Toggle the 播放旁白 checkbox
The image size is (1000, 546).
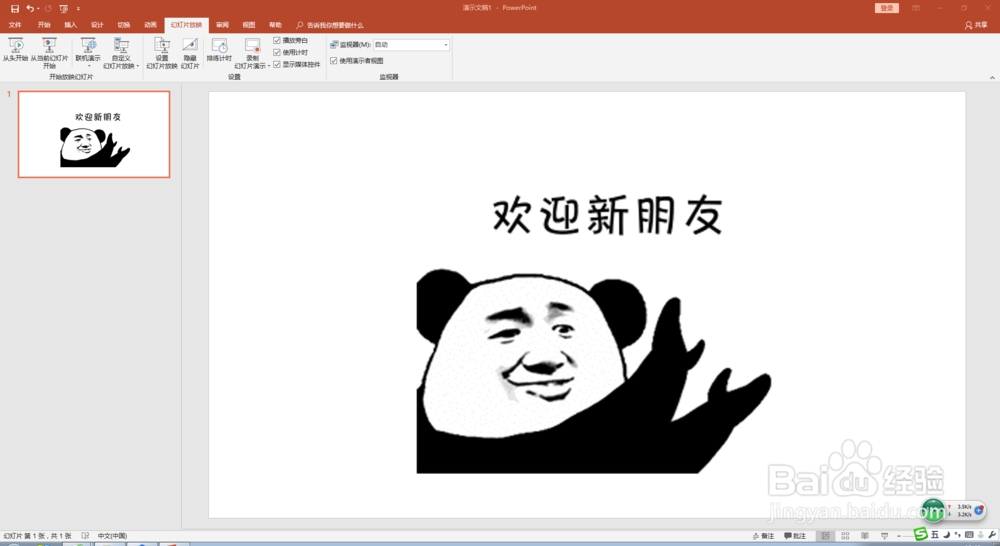click(277, 40)
